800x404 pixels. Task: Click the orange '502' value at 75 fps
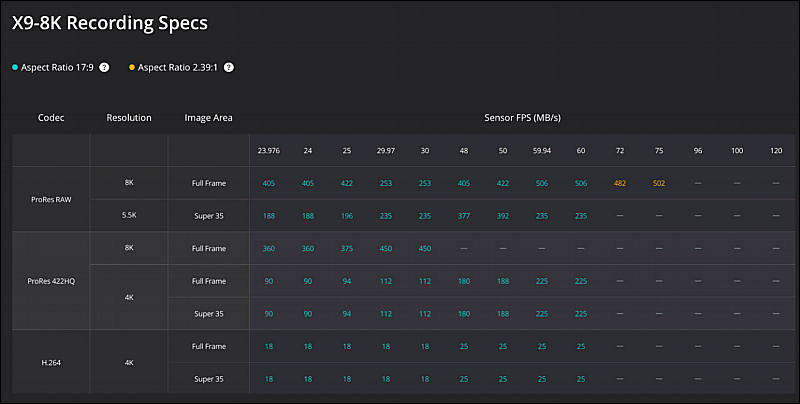[659, 183]
